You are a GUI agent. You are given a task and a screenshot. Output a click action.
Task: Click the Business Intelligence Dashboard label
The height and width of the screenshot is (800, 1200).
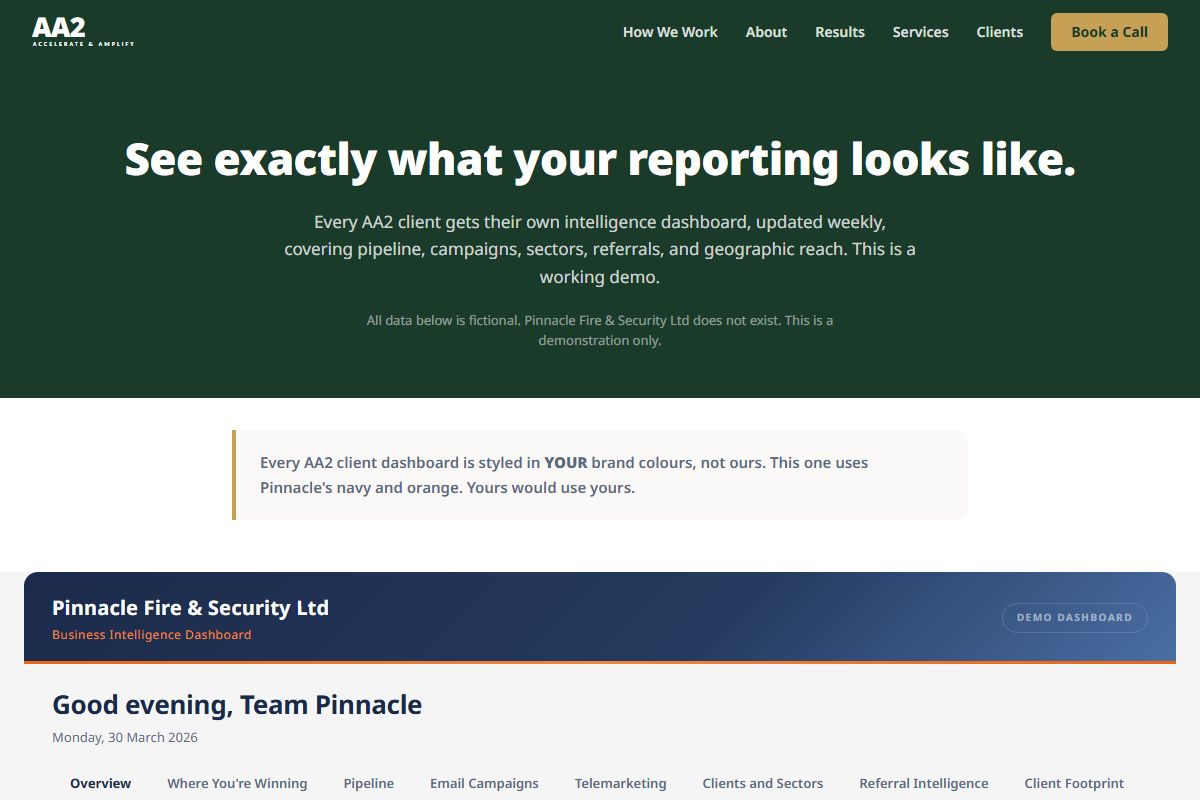point(152,634)
